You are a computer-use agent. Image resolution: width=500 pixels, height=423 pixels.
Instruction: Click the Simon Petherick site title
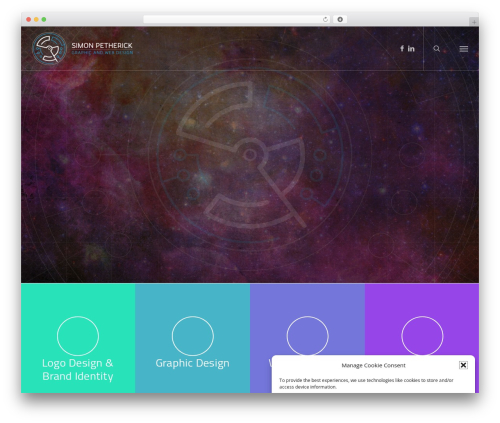pos(102,45)
